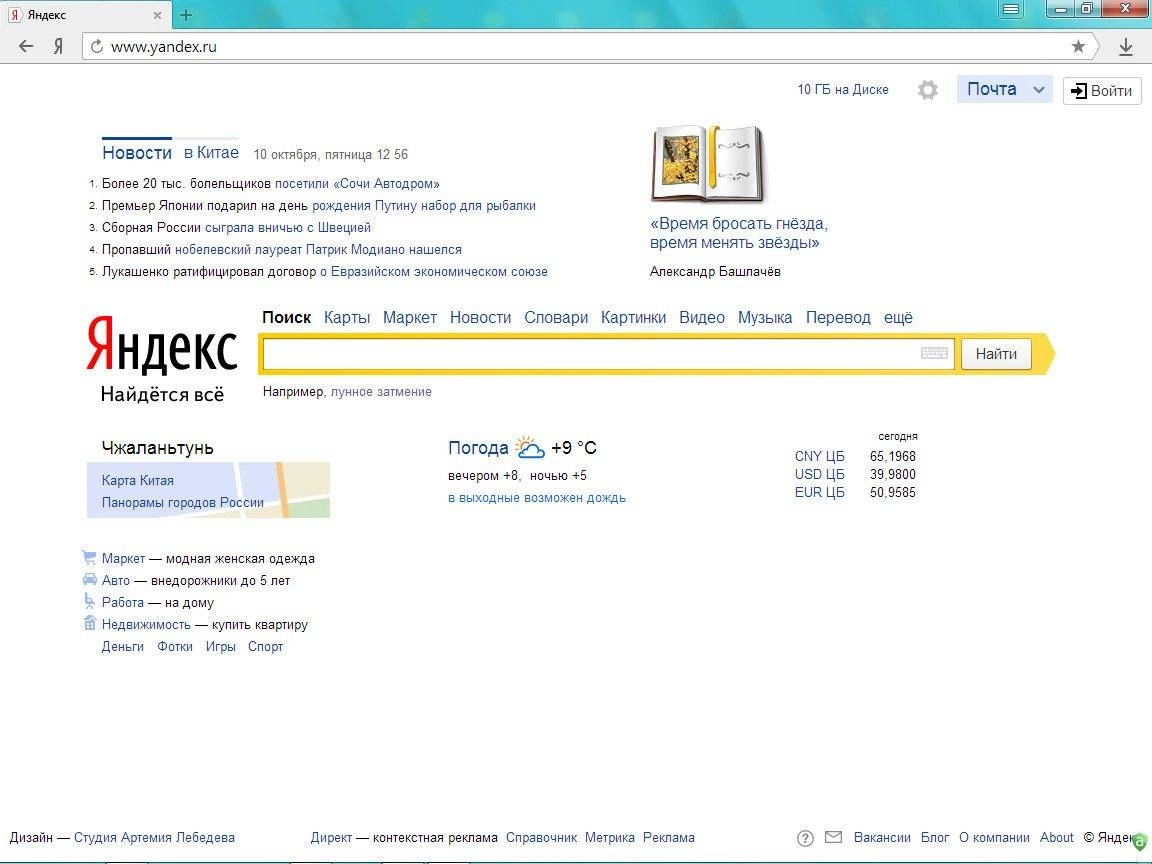Open the Деньги service link
The image size is (1152, 864).
click(123, 647)
